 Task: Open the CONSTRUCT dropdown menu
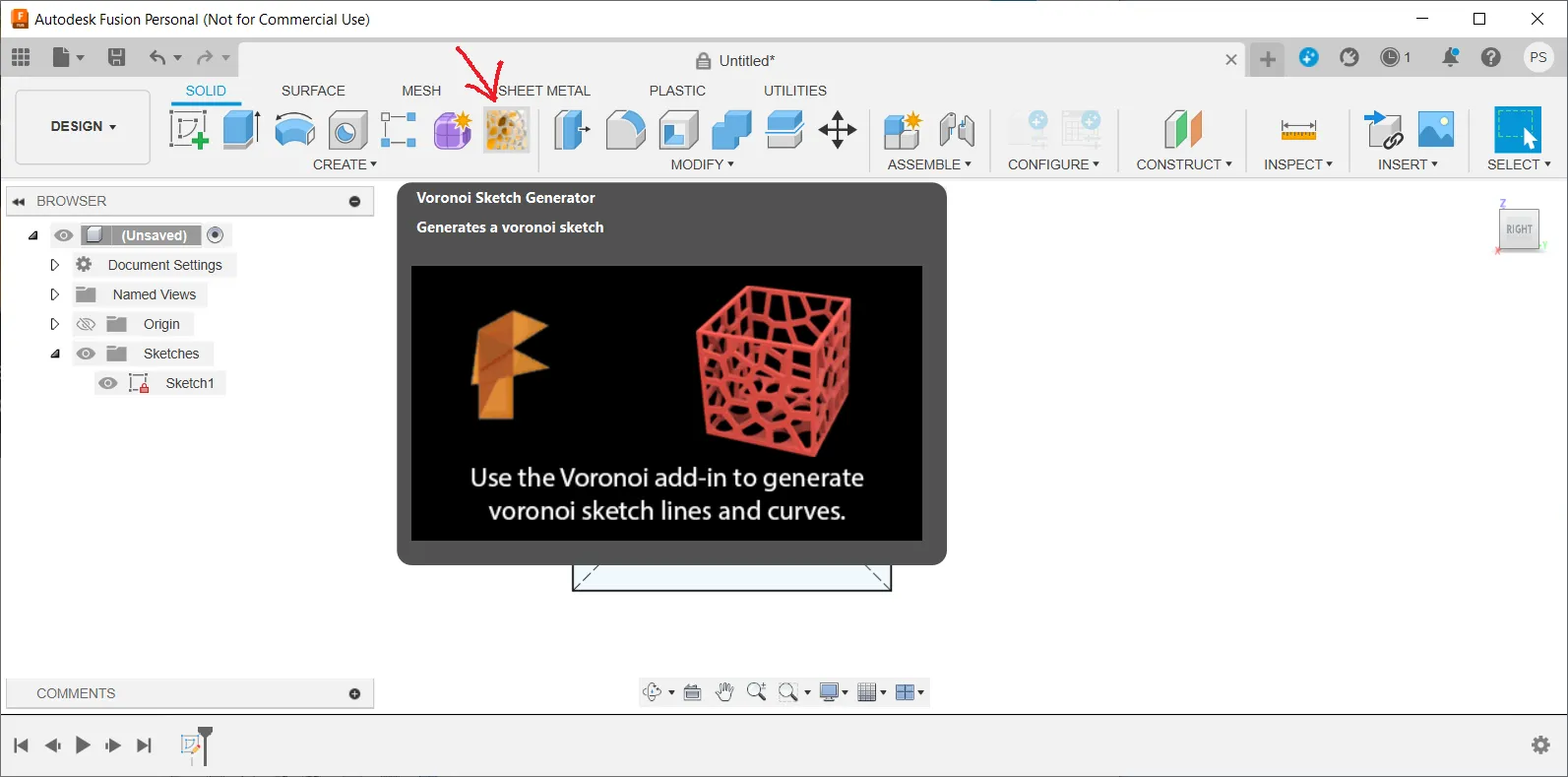pyautogui.click(x=1184, y=164)
